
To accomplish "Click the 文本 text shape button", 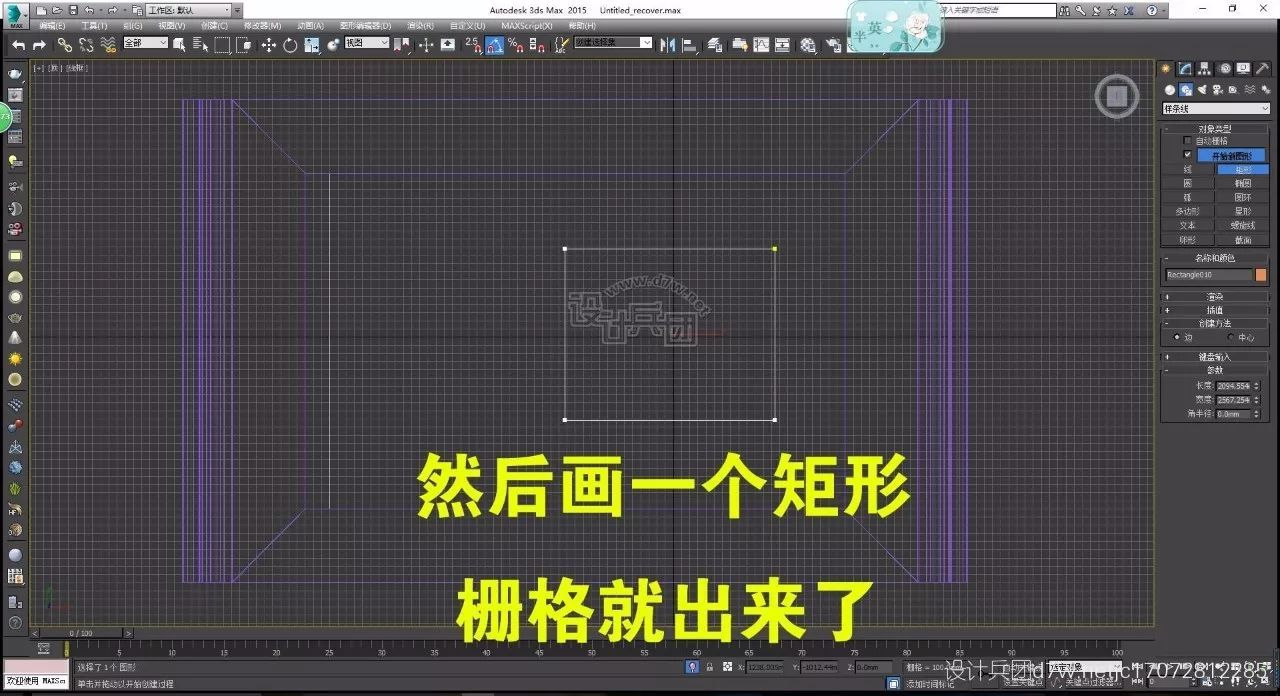I will [x=1188, y=225].
